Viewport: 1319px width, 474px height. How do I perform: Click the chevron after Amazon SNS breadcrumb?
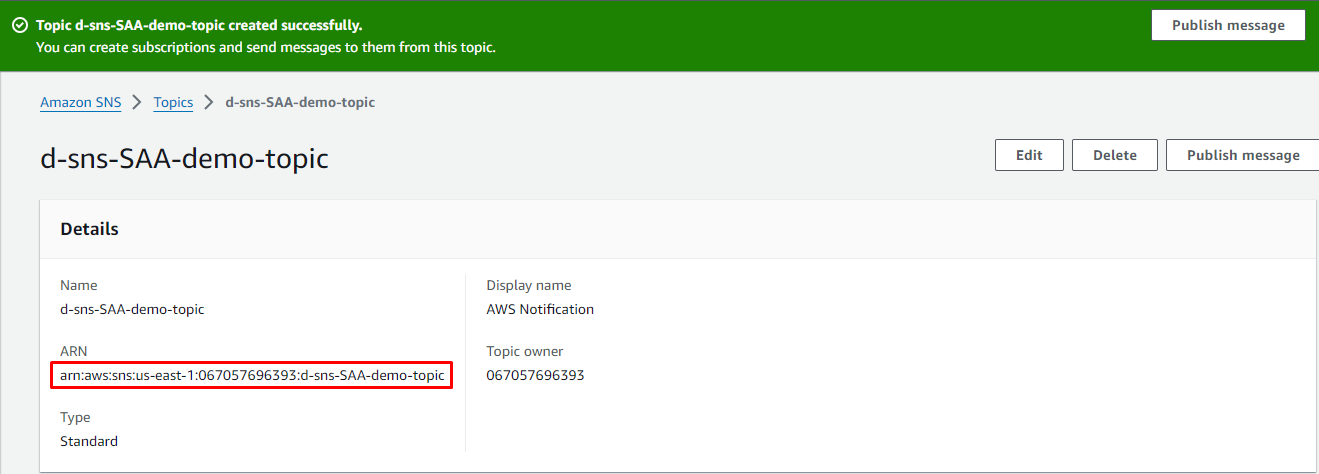(x=137, y=102)
